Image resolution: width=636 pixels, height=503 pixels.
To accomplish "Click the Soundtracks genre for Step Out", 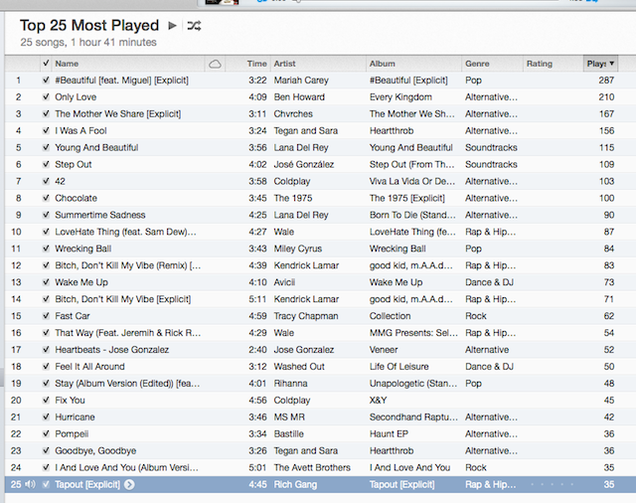I will click(491, 164).
